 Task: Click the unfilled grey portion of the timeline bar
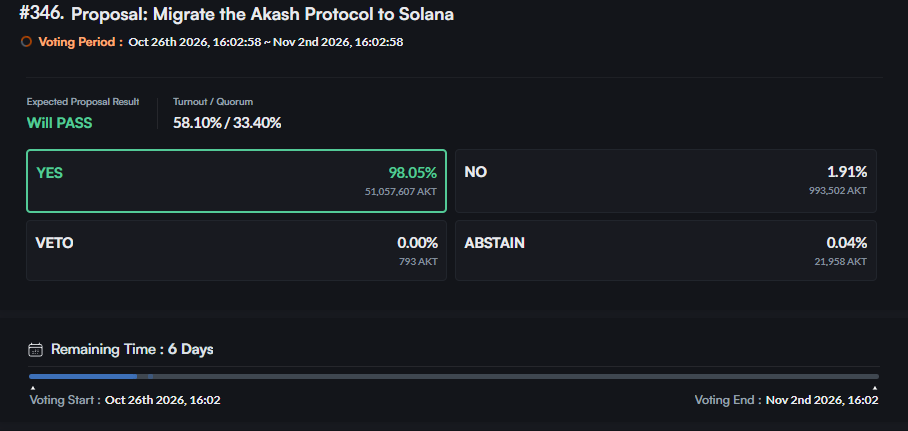pos(515,377)
